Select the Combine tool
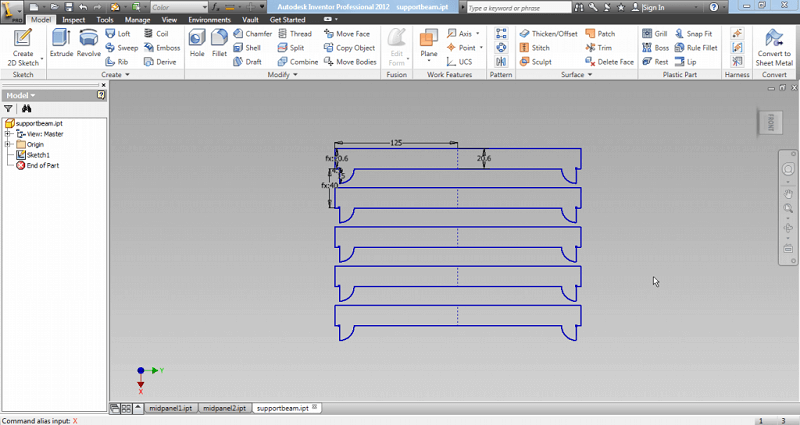 (x=298, y=62)
